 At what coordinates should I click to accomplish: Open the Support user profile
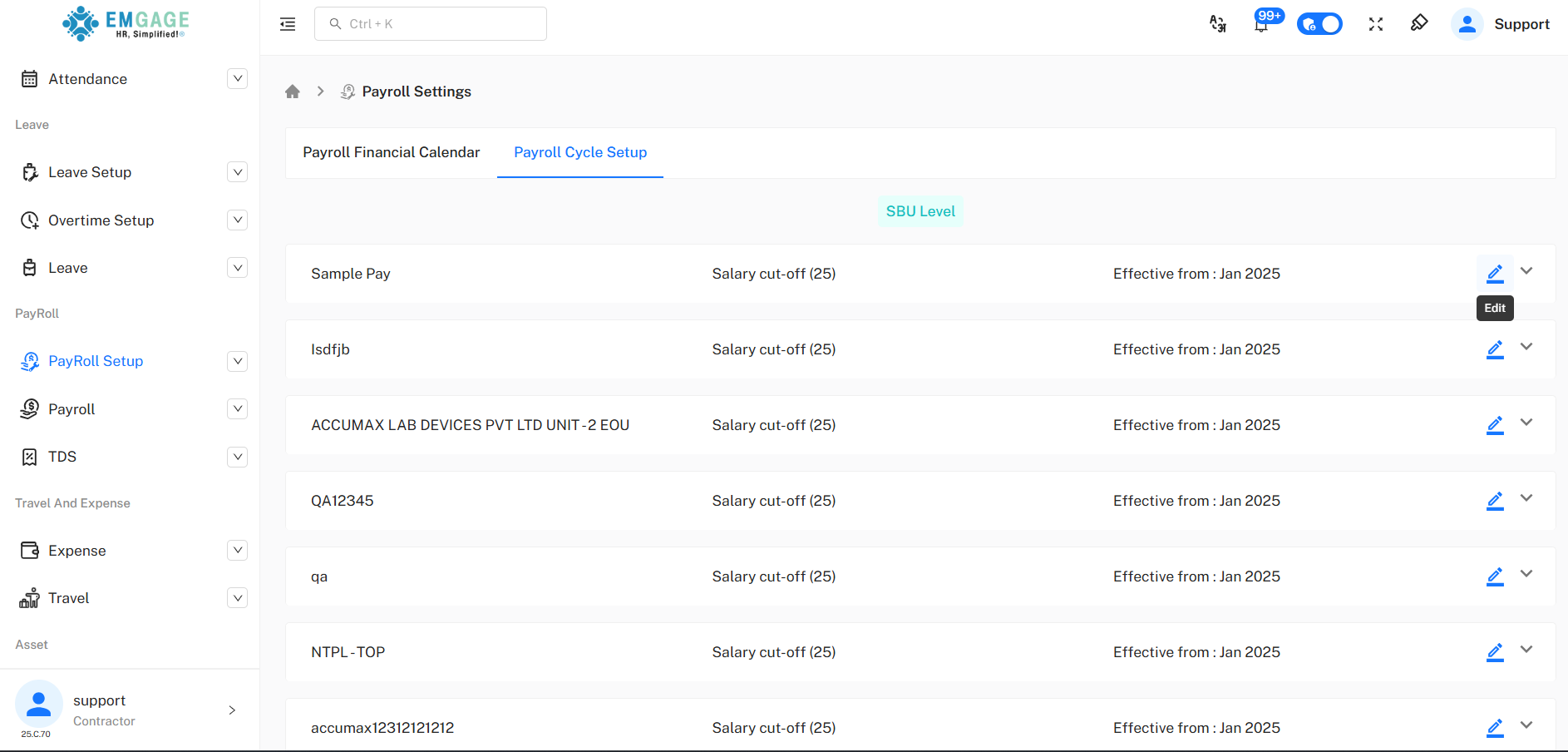[1501, 24]
